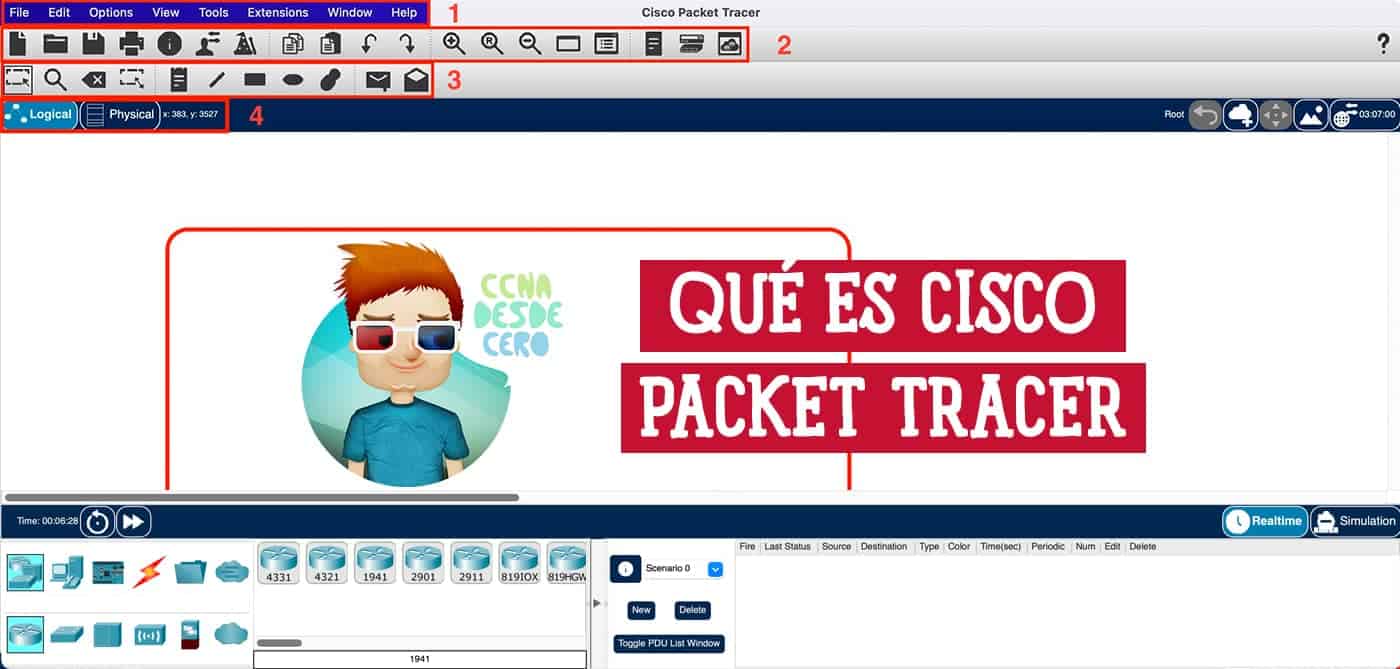Pick the 819IOX router device
Screen dimensions: 1400x669
coord(519,563)
